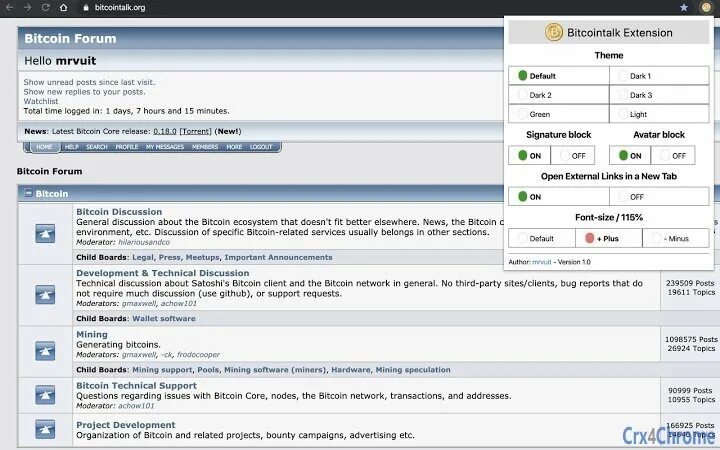Click the browser forward arrow
Viewport: 720px width, 450px height.
[28, 7]
